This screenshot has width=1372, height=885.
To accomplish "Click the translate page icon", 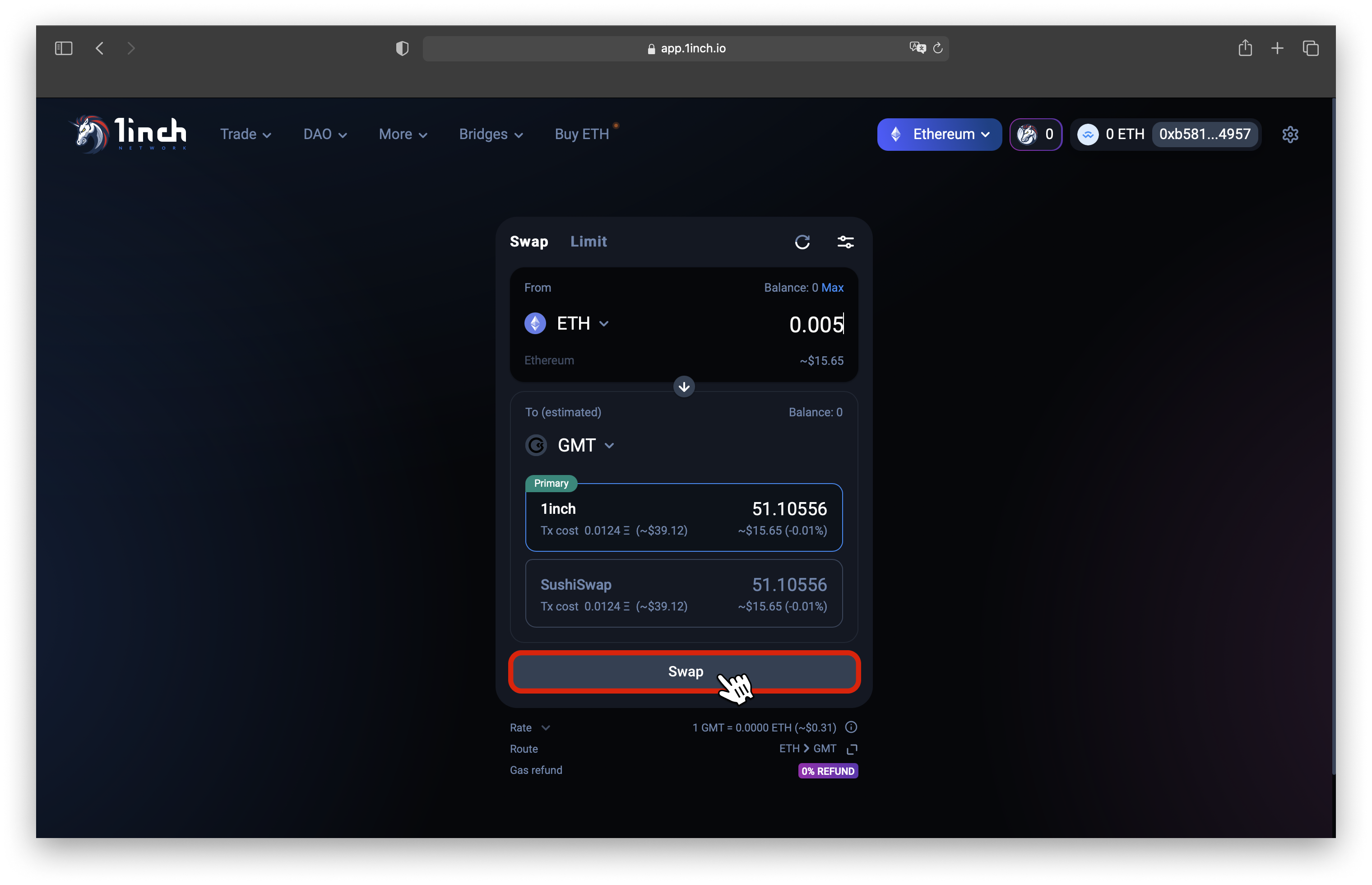I will click(x=918, y=48).
